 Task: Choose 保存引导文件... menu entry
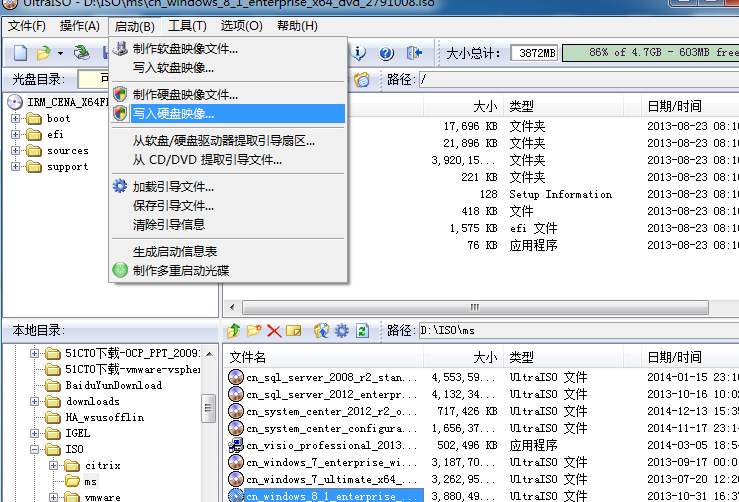pyautogui.click(x=229, y=206)
